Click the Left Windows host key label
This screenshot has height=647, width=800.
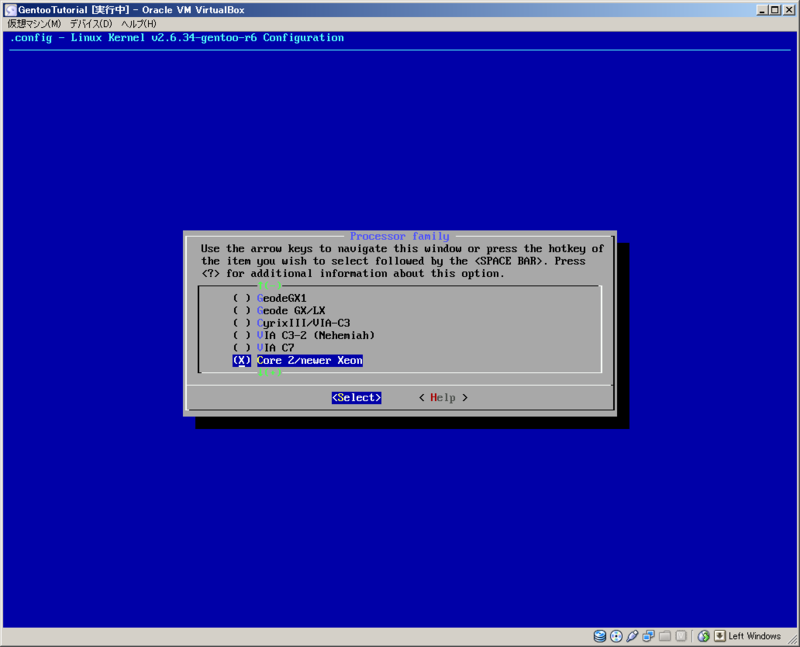[x=754, y=636]
